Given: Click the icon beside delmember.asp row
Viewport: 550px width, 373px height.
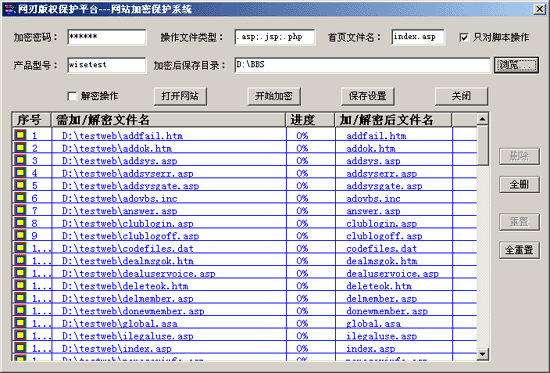Looking at the screenshot, I should point(20,298).
